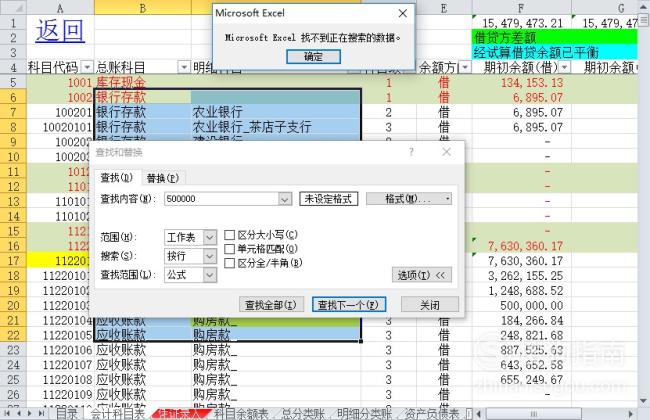Click the 库存现金 cell in row 5
The width and height of the screenshot is (650, 420).
point(143,82)
